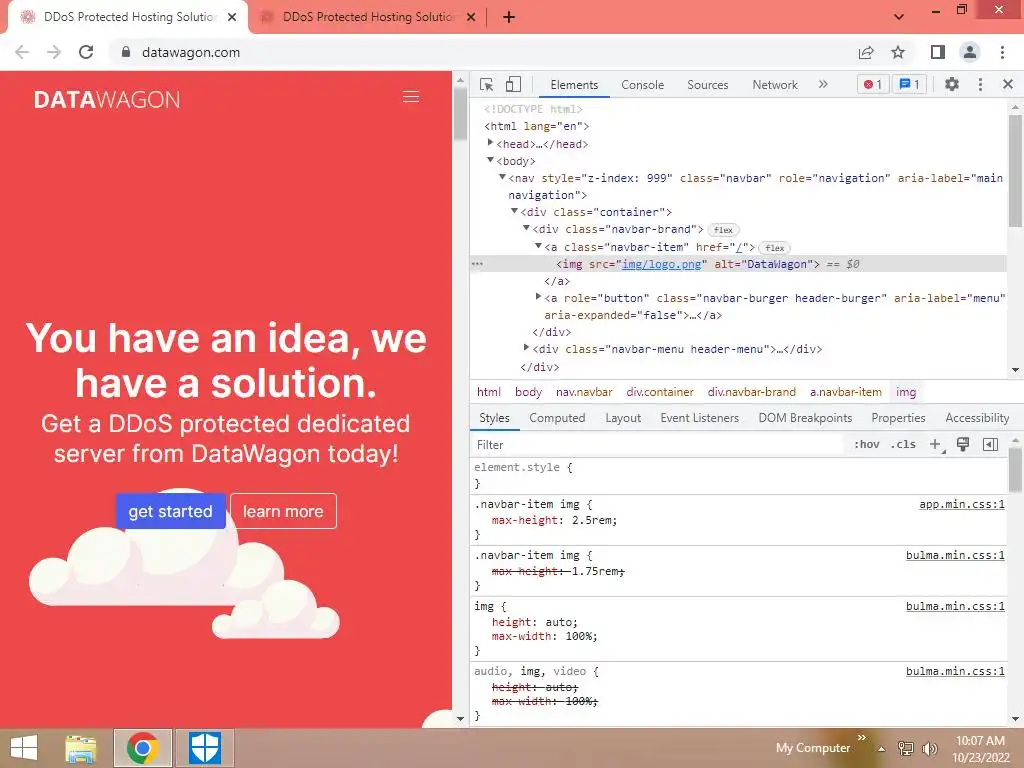Toggle the browser side panel icon
This screenshot has width=1024, height=768.
pyautogui.click(x=938, y=52)
